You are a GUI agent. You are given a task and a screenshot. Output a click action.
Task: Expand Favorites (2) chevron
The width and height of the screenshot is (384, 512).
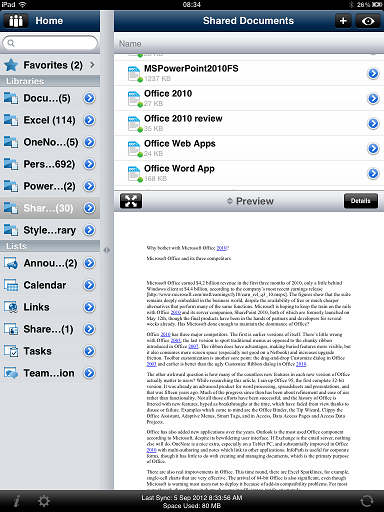pyautogui.click(x=93, y=65)
